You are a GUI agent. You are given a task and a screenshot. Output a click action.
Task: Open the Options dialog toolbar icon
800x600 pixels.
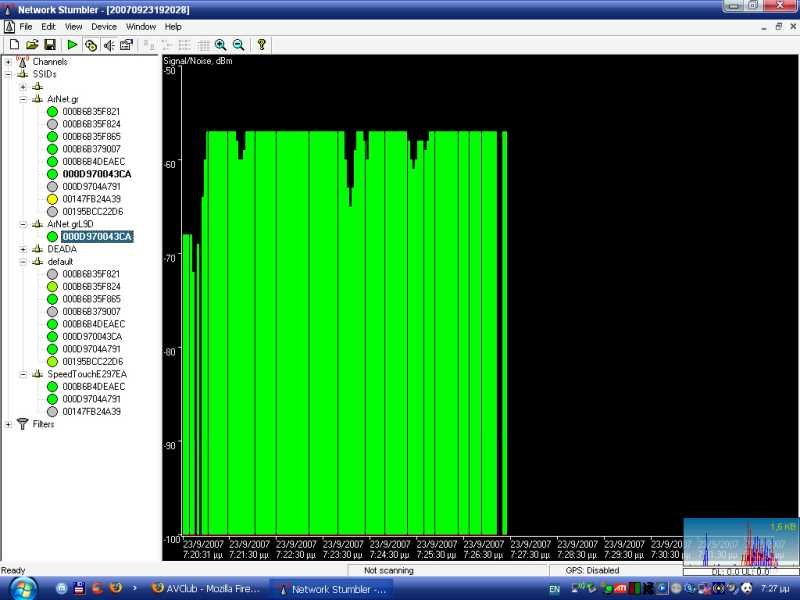point(125,44)
